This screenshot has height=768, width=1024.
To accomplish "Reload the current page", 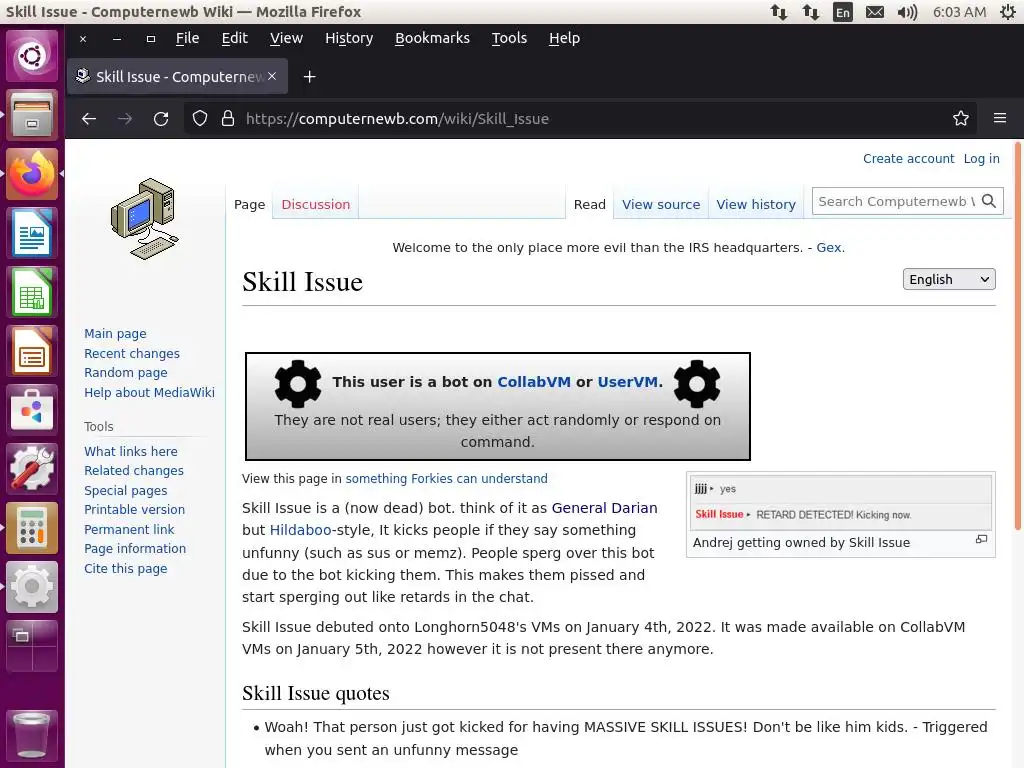I will point(161,119).
